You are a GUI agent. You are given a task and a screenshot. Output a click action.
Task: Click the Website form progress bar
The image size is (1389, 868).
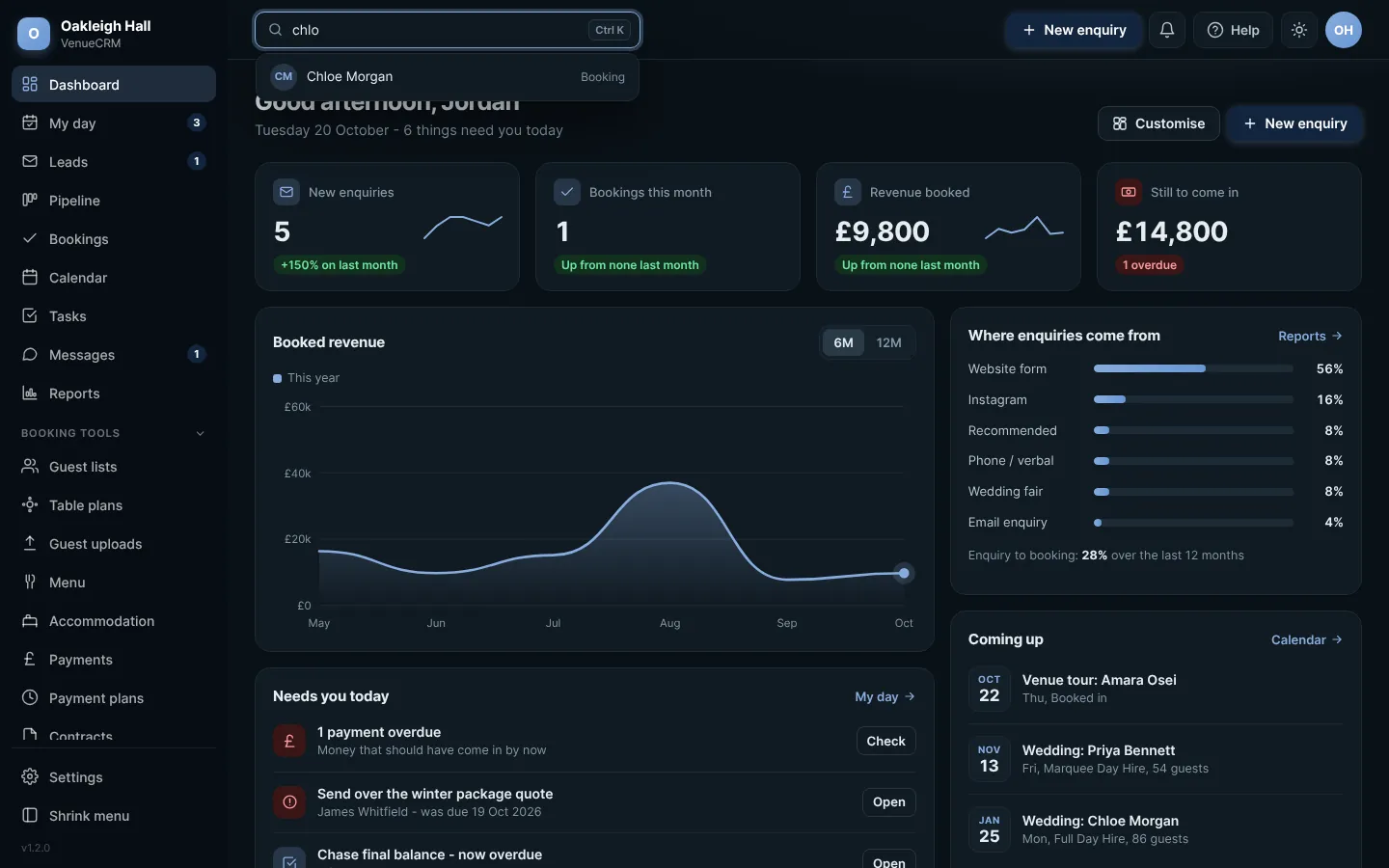tap(1193, 368)
